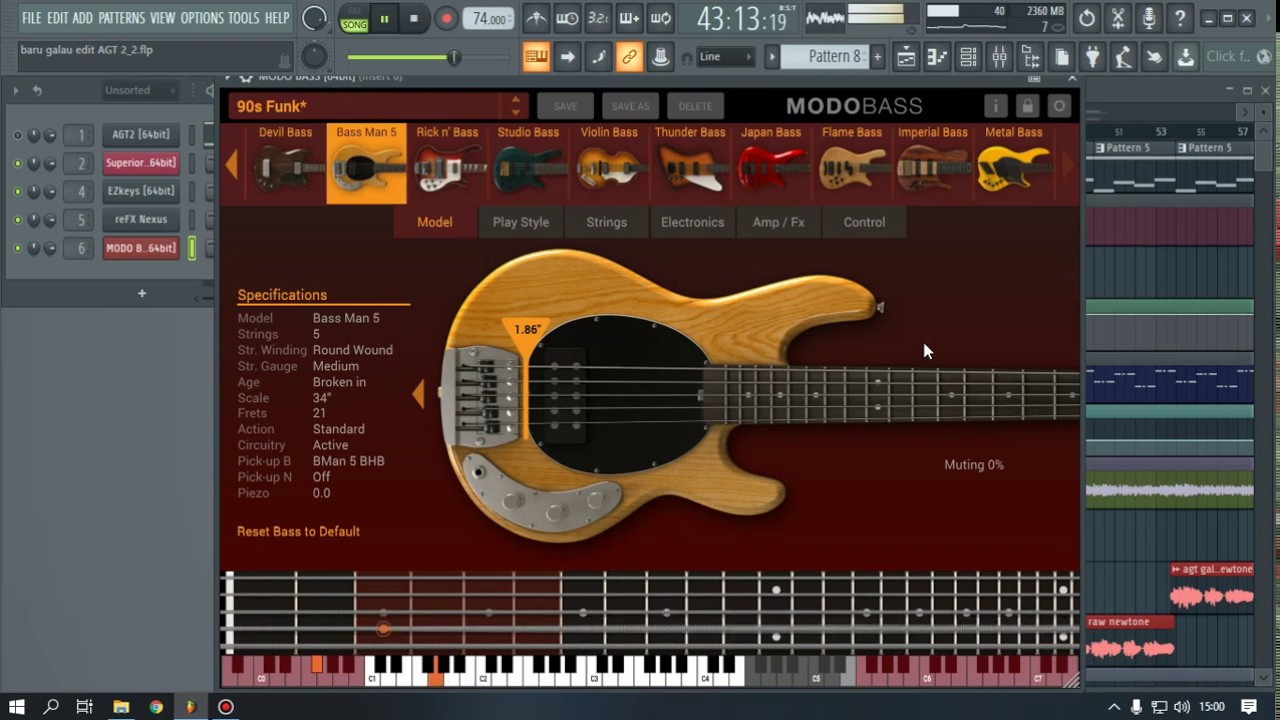This screenshot has height=720, width=1280.
Task: Toggle loop recording icon
Action: coord(660,19)
